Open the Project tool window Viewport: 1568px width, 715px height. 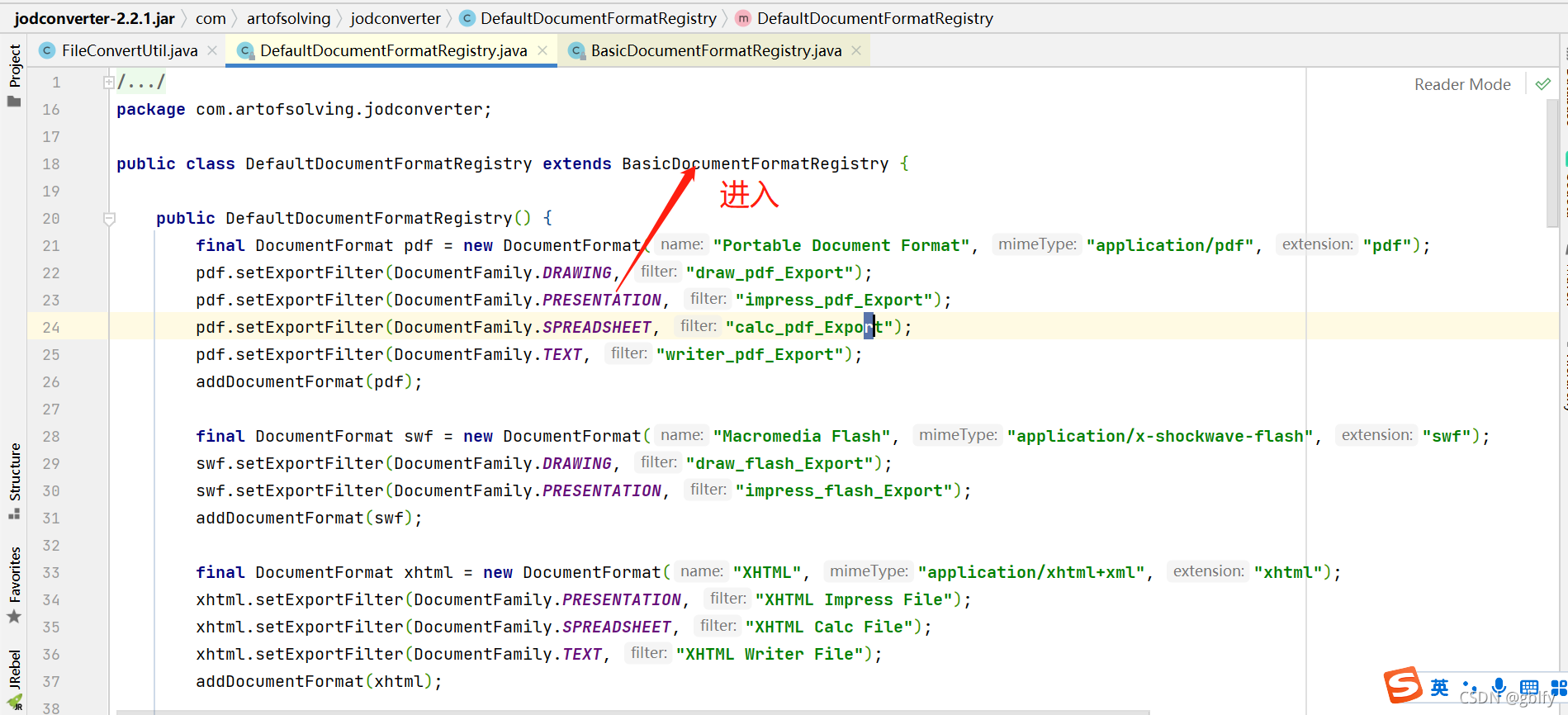click(x=14, y=74)
